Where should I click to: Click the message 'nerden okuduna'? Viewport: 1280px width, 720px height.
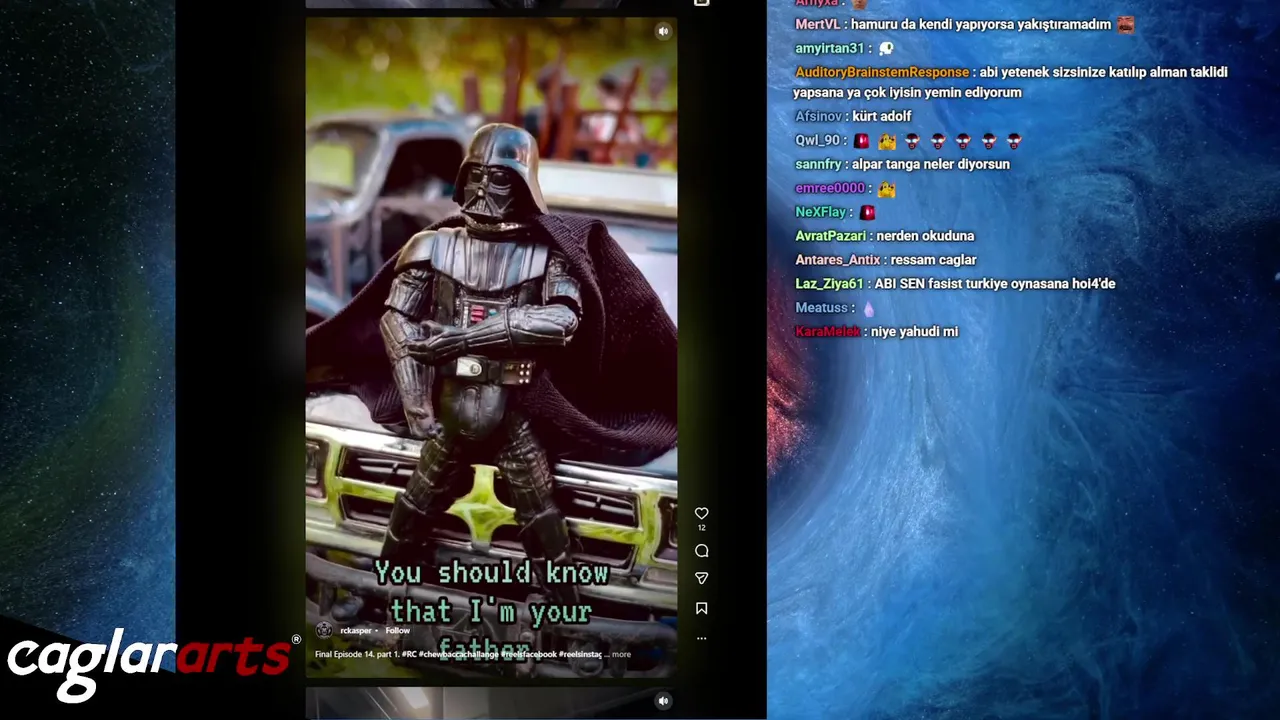925,236
